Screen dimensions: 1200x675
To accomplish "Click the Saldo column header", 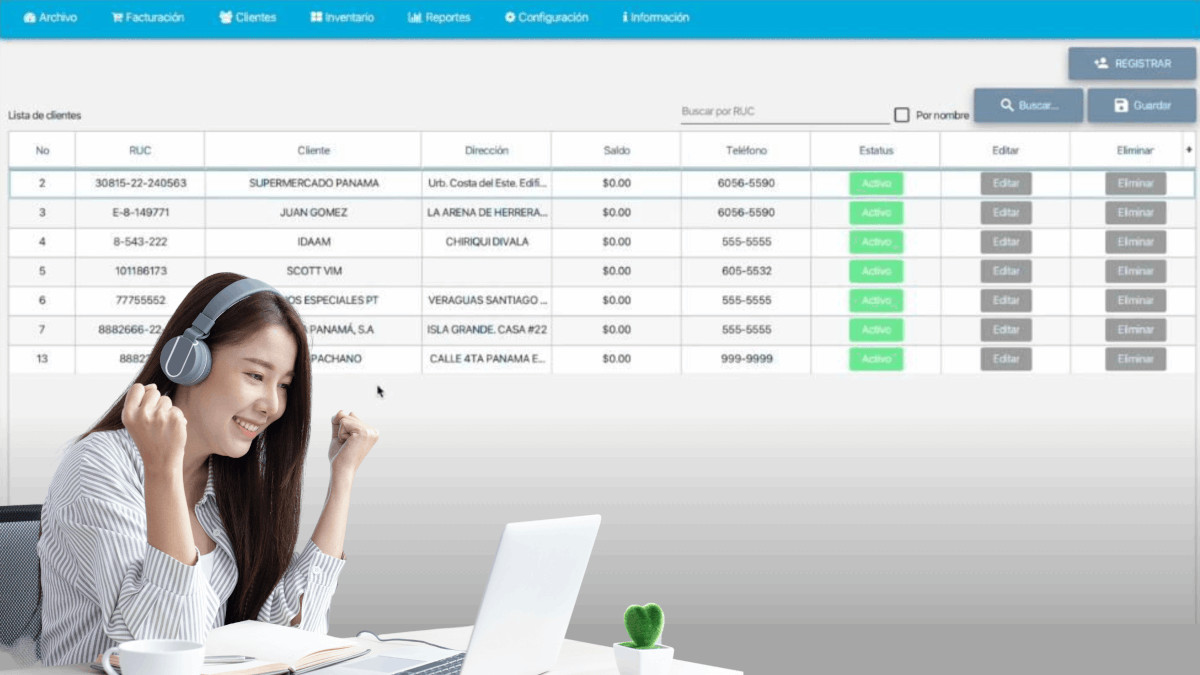I will pyautogui.click(x=616, y=150).
